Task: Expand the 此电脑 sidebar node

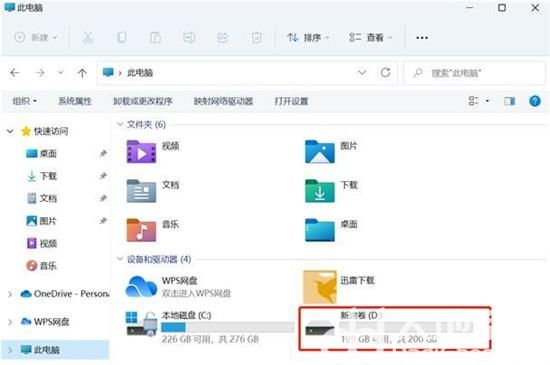Action: pos(10,350)
